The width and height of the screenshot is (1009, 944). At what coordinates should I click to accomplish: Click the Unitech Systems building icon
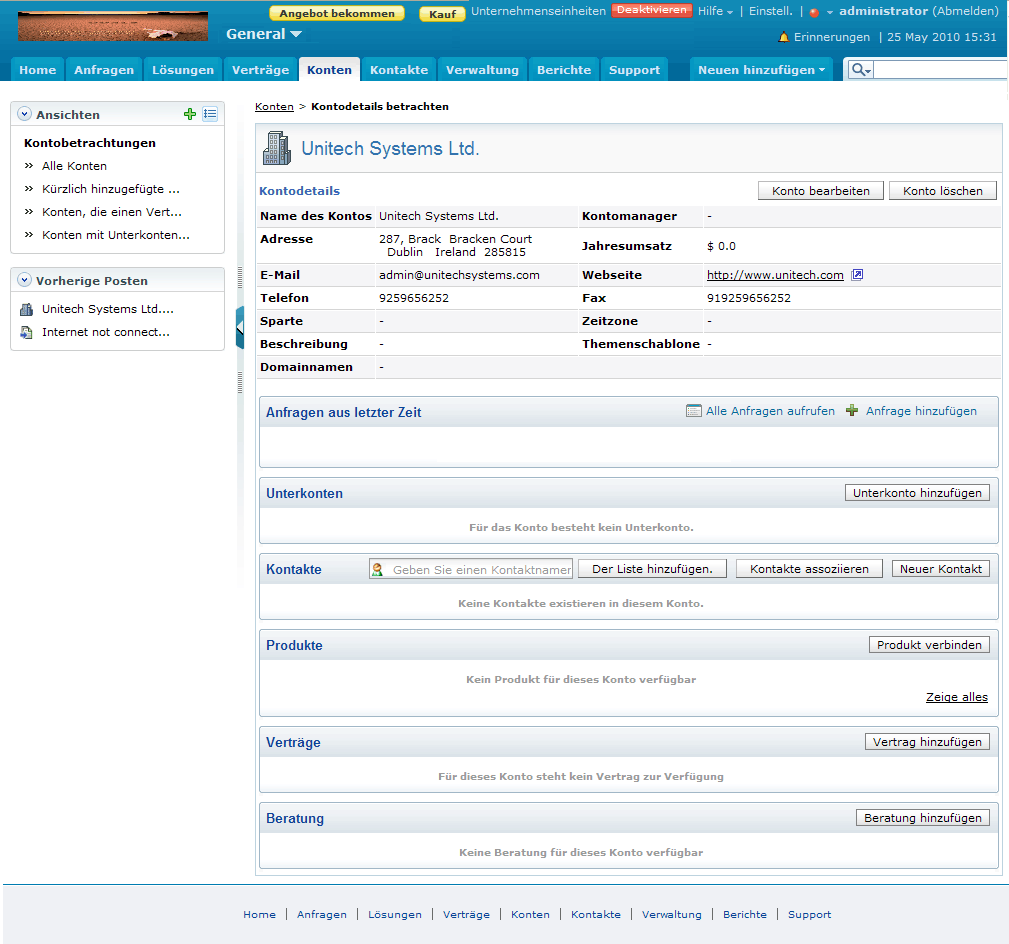point(277,148)
